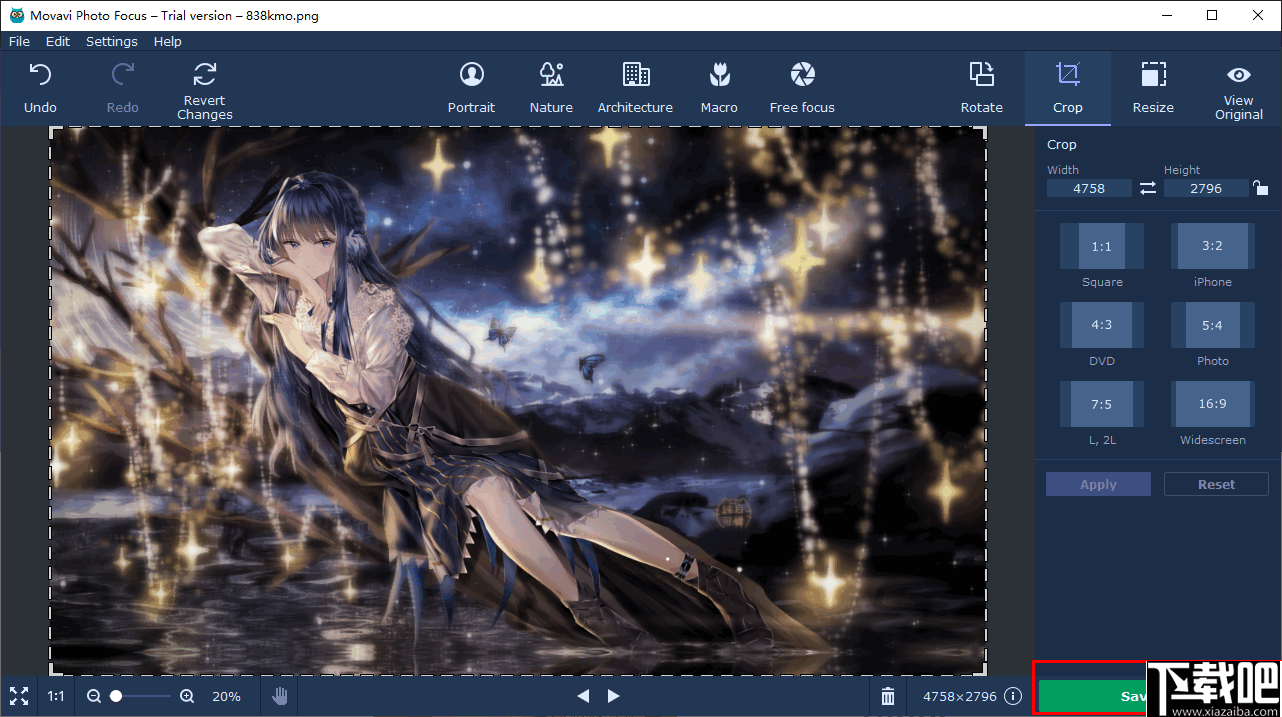Click the Undo icon
Viewport: 1282px width, 717px height.
[x=40, y=75]
